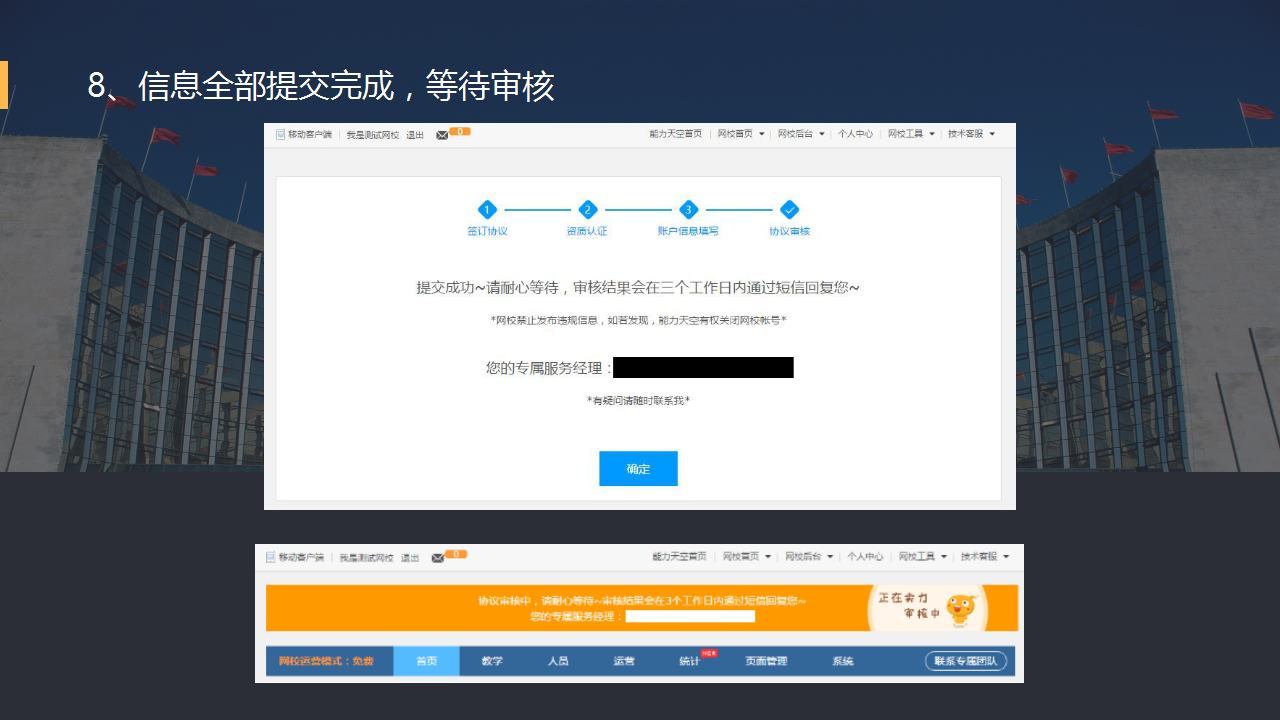Click the orange mascot character in the banner

(960, 606)
